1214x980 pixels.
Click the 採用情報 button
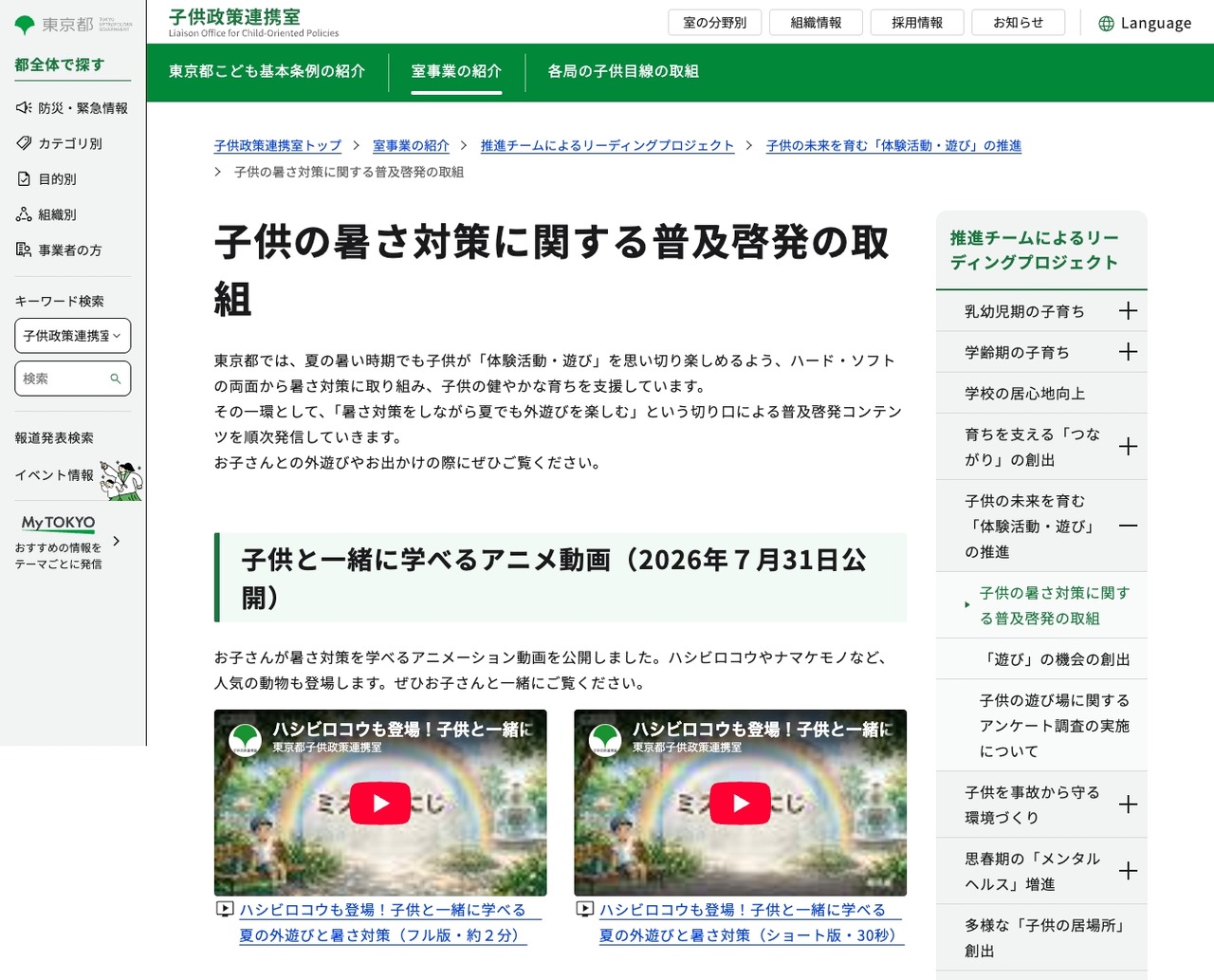(x=917, y=23)
